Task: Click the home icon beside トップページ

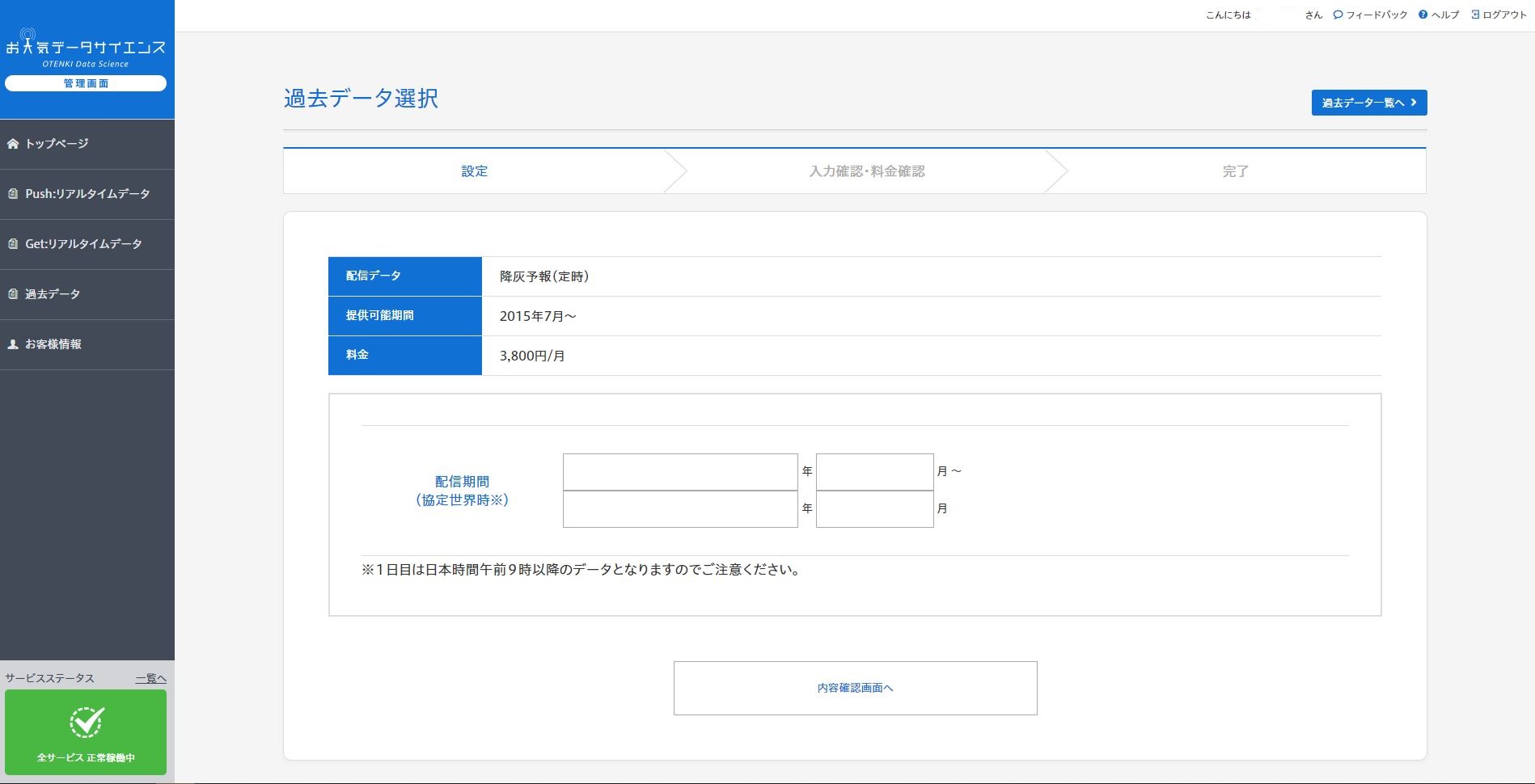Action: 12,143
